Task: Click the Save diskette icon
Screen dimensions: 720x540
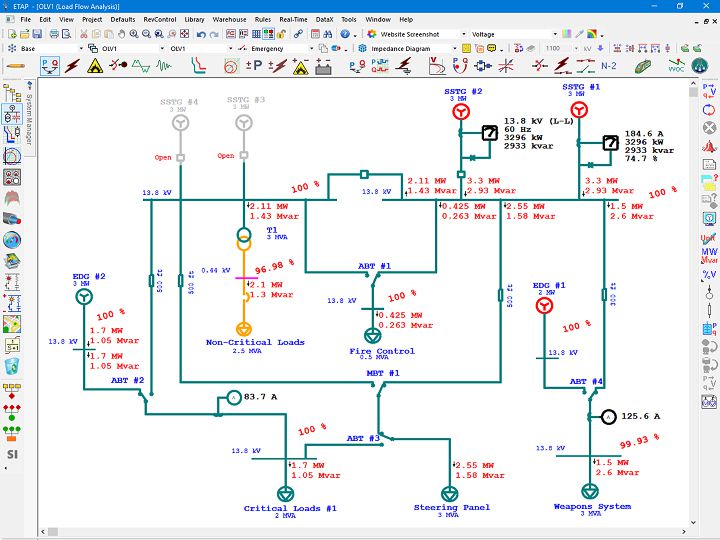Action: pyautogui.click(x=39, y=33)
